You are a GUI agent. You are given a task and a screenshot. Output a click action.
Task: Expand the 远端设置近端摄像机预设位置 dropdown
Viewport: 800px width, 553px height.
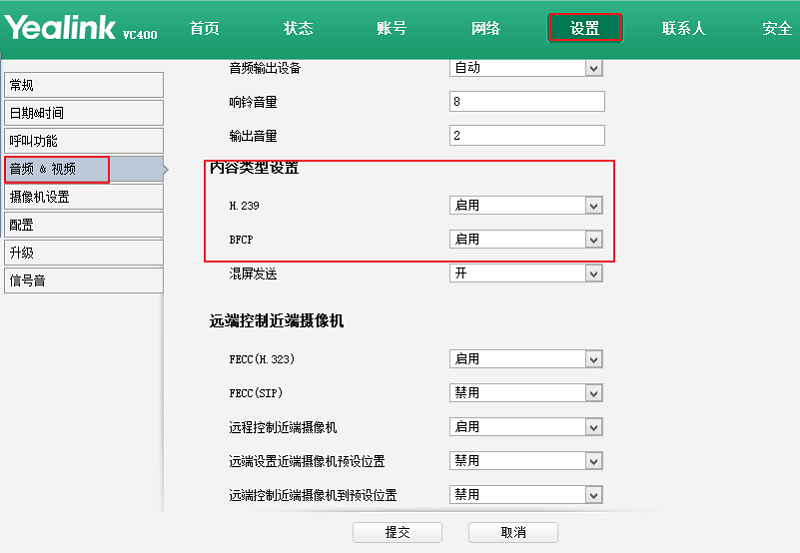[x=526, y=461]
